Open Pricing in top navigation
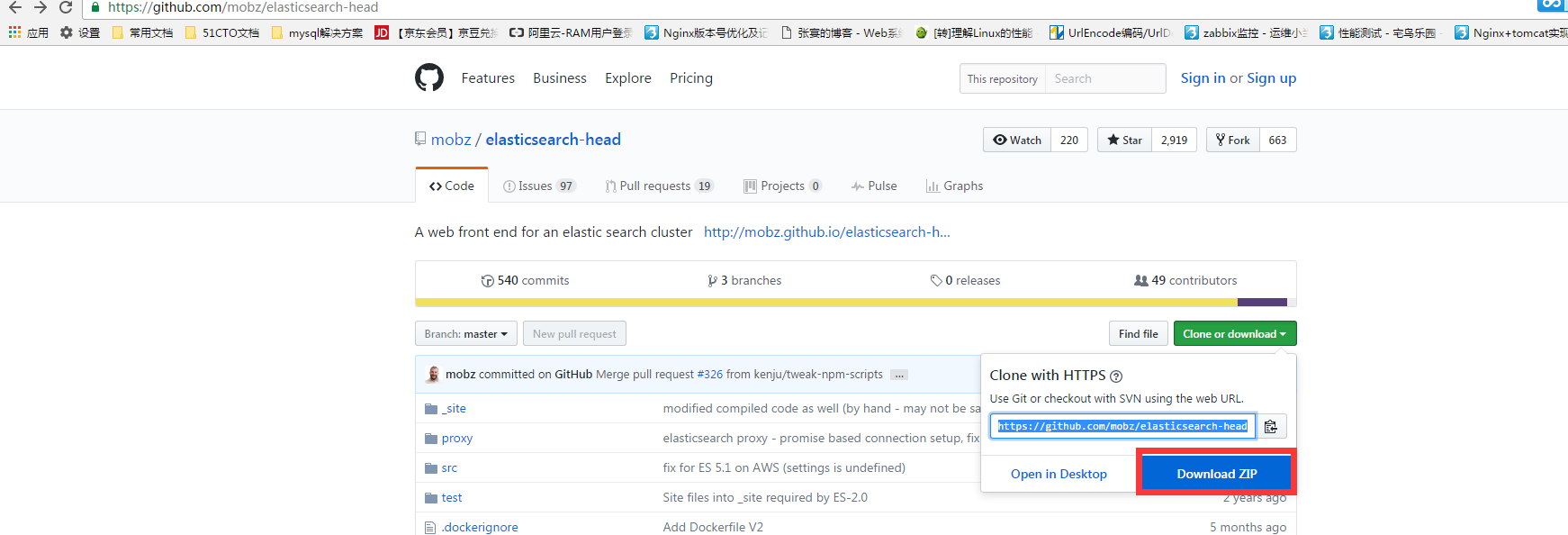Image resolution: width=1568 pixels, height=535 pixels. (691, 78)
